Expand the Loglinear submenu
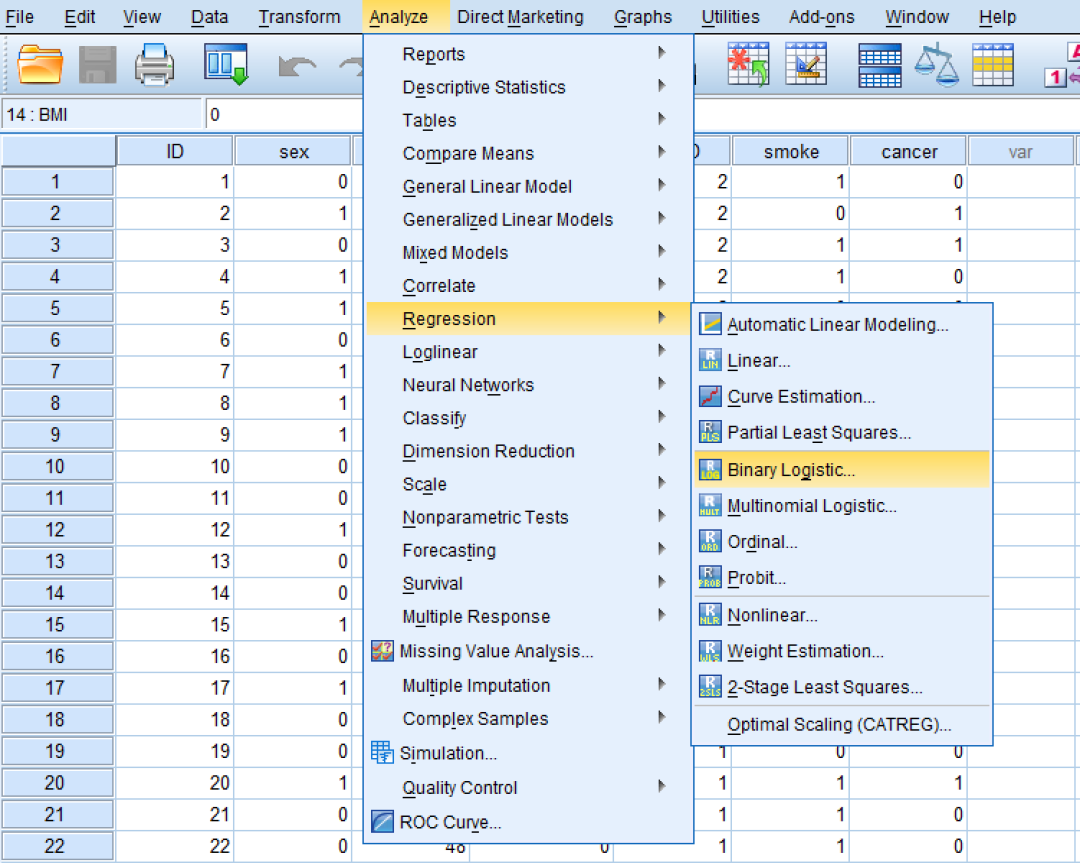 [528, 351]
